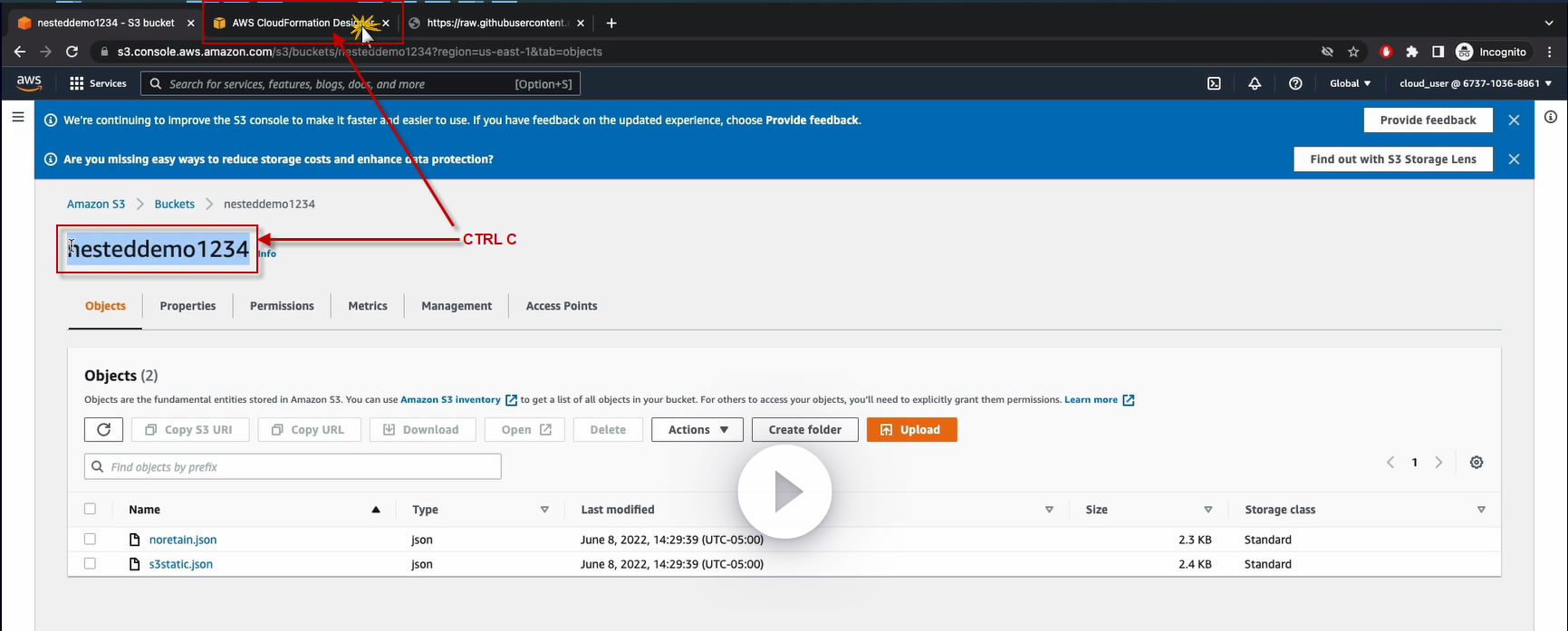Switch to the Metrics tab

pos(368,306)
